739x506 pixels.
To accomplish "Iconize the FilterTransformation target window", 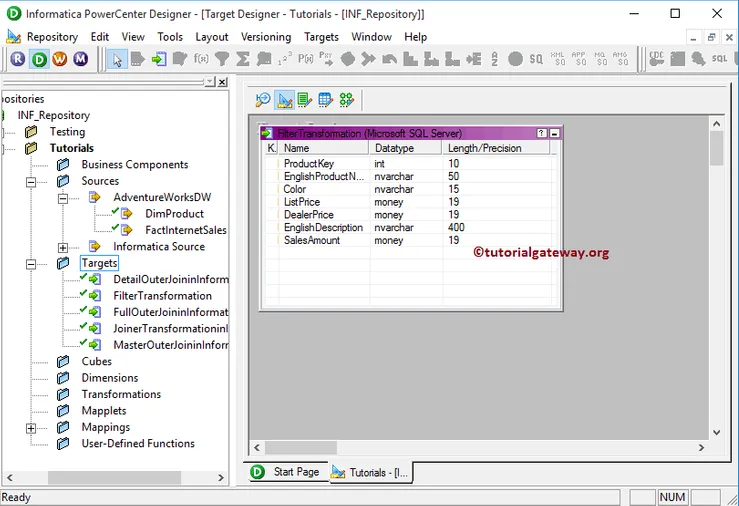I will point(555,133).
